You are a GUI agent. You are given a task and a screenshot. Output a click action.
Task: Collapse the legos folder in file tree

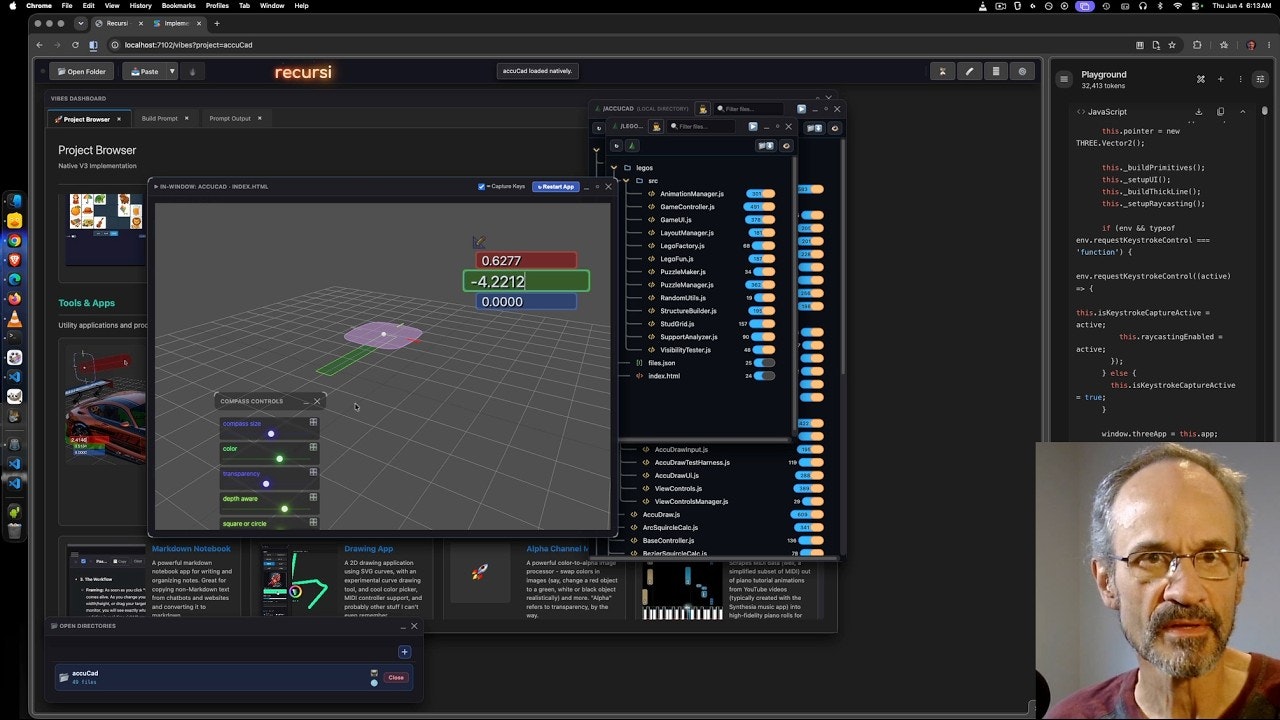(614, 168)
